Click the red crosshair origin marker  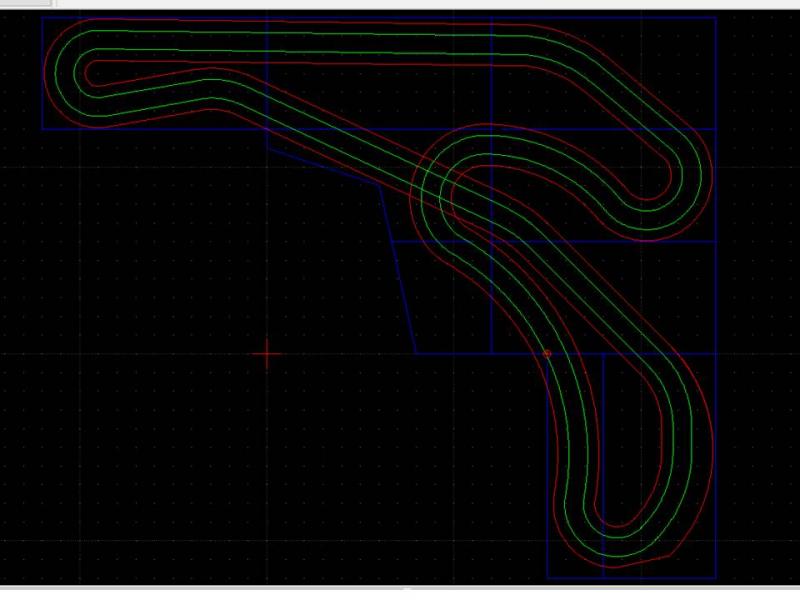click(x=267, y=354)
